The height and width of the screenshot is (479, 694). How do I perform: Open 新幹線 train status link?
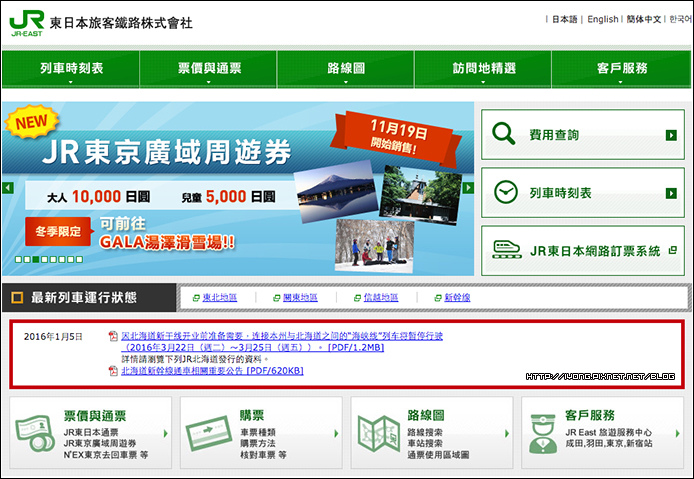point(457,297)
